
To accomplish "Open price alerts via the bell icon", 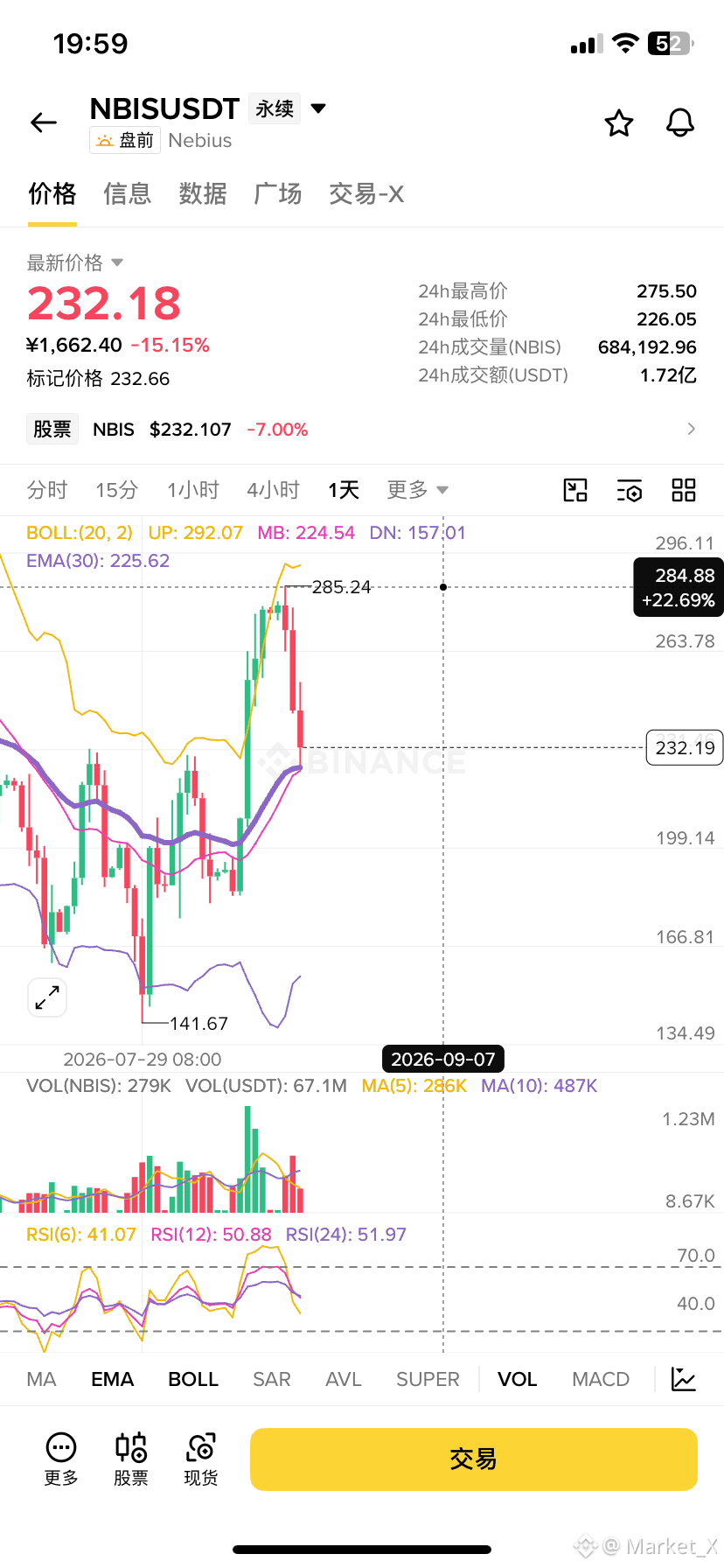I will click(680, 123).
